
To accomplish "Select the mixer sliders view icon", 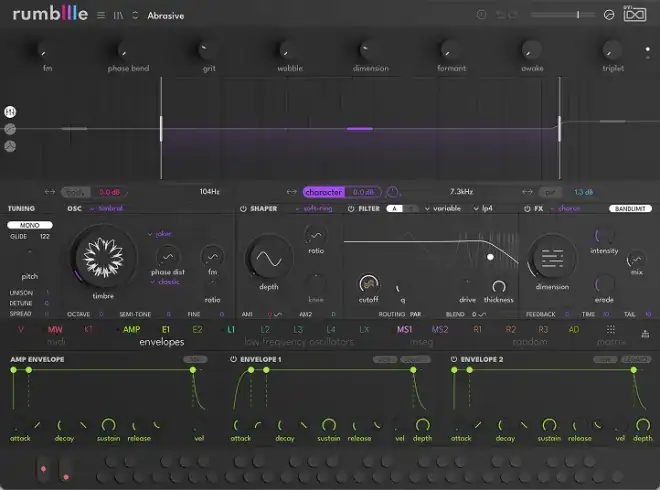I will pos(10,112).
